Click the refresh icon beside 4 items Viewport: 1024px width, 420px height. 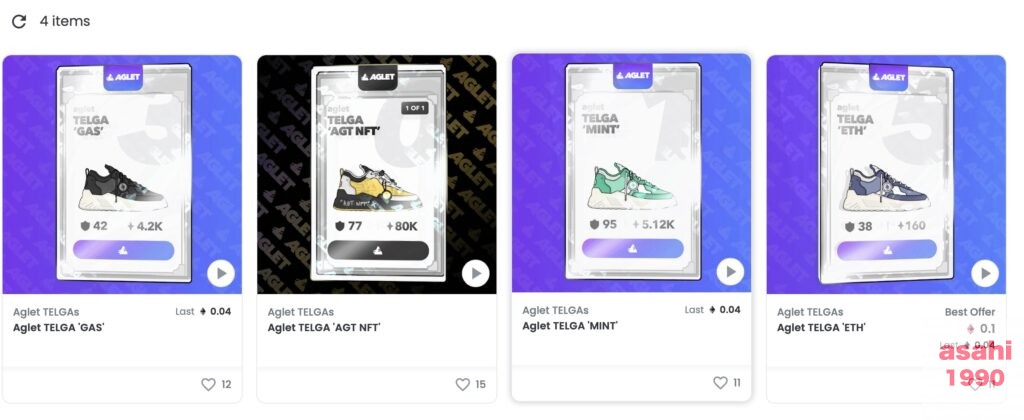tap(19, 22)
